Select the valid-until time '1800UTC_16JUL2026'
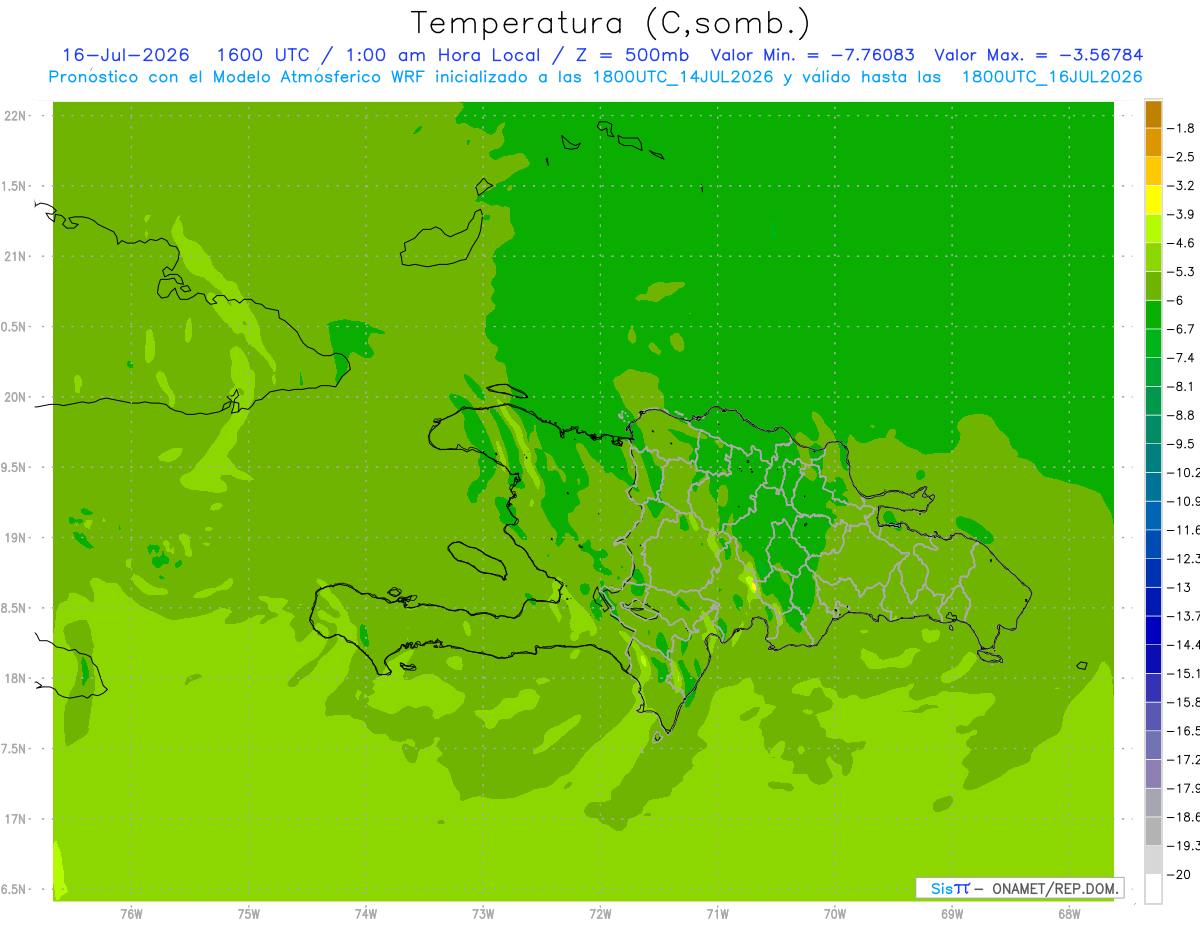Image resolution: width=1200 pixels, height=927 pixels. coord(1052,77)
